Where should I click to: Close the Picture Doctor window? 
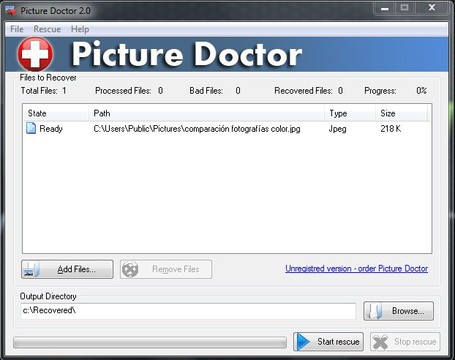point(432,8)
